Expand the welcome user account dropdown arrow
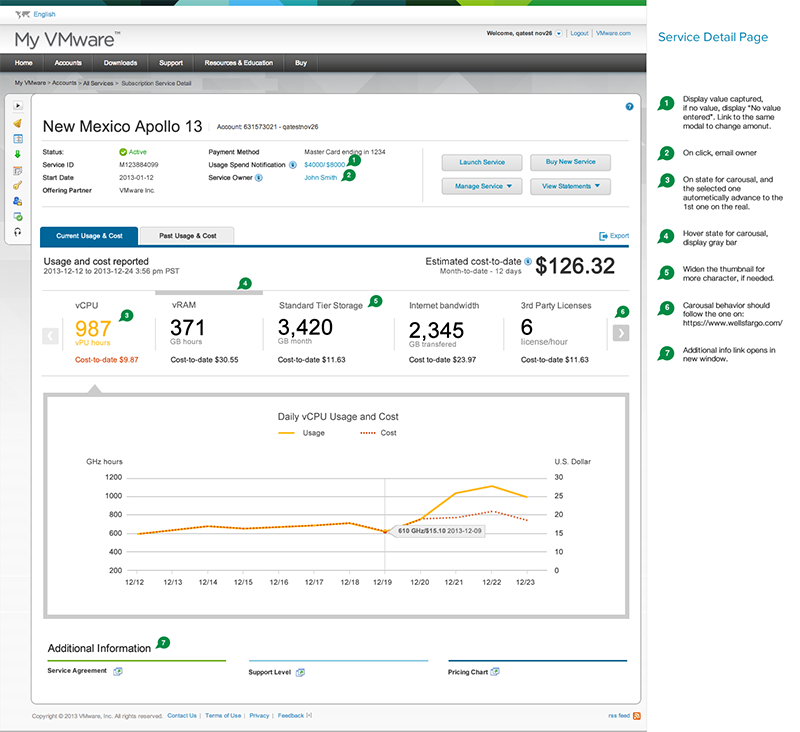Image resolution: width=800 pixels, height=732 pixels. (559, 33)
